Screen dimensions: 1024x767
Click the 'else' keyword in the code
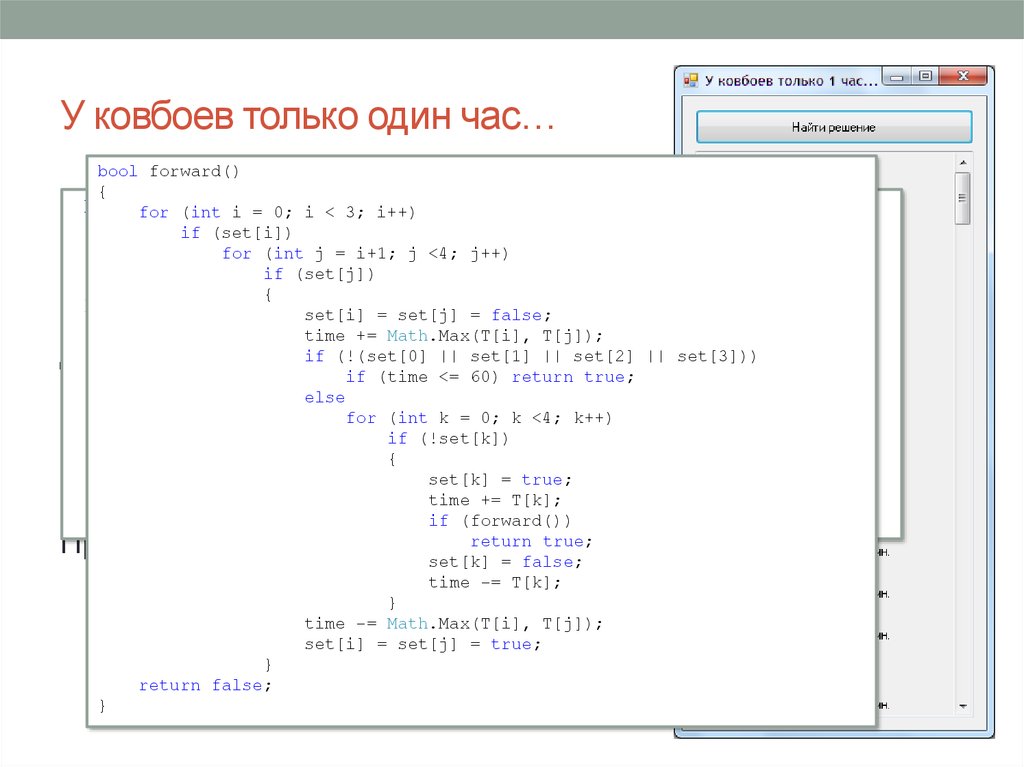(x=324, y=397)
